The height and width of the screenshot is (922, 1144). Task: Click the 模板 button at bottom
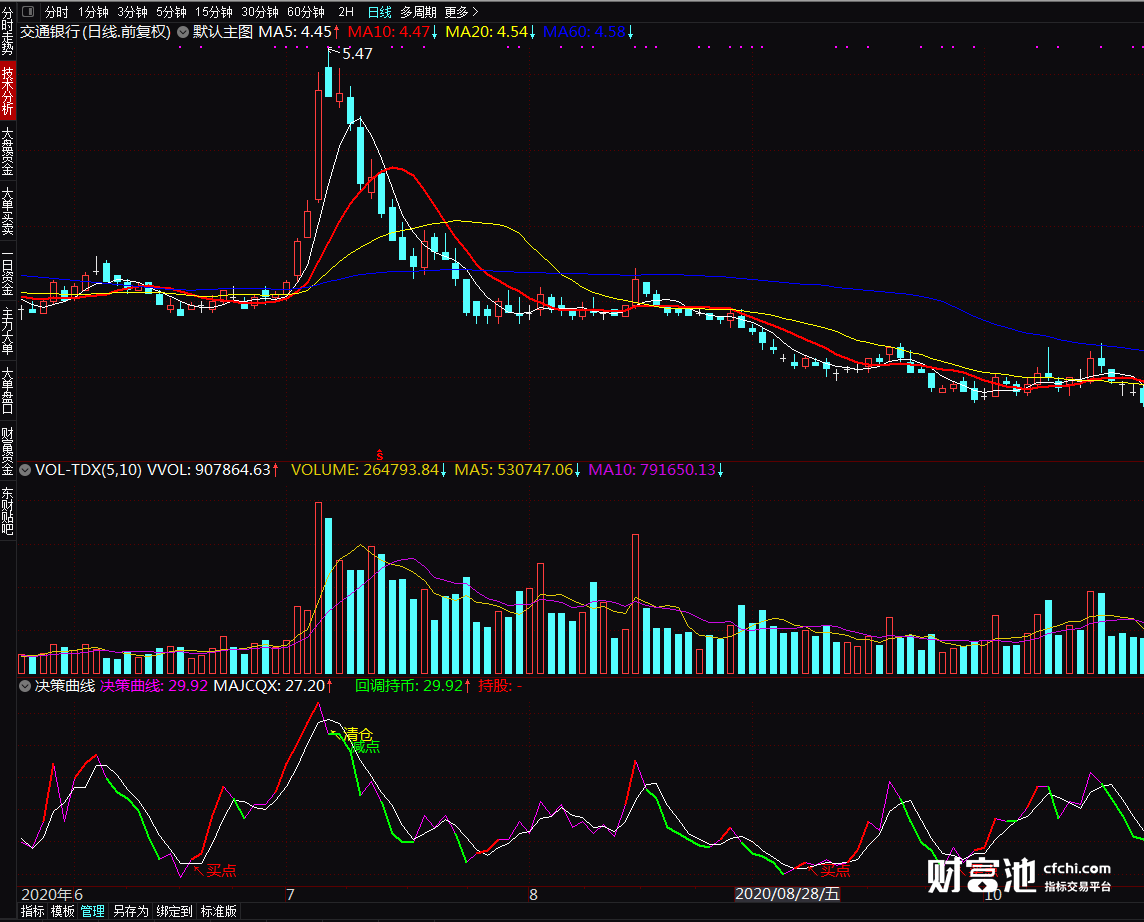pos(62,911)
